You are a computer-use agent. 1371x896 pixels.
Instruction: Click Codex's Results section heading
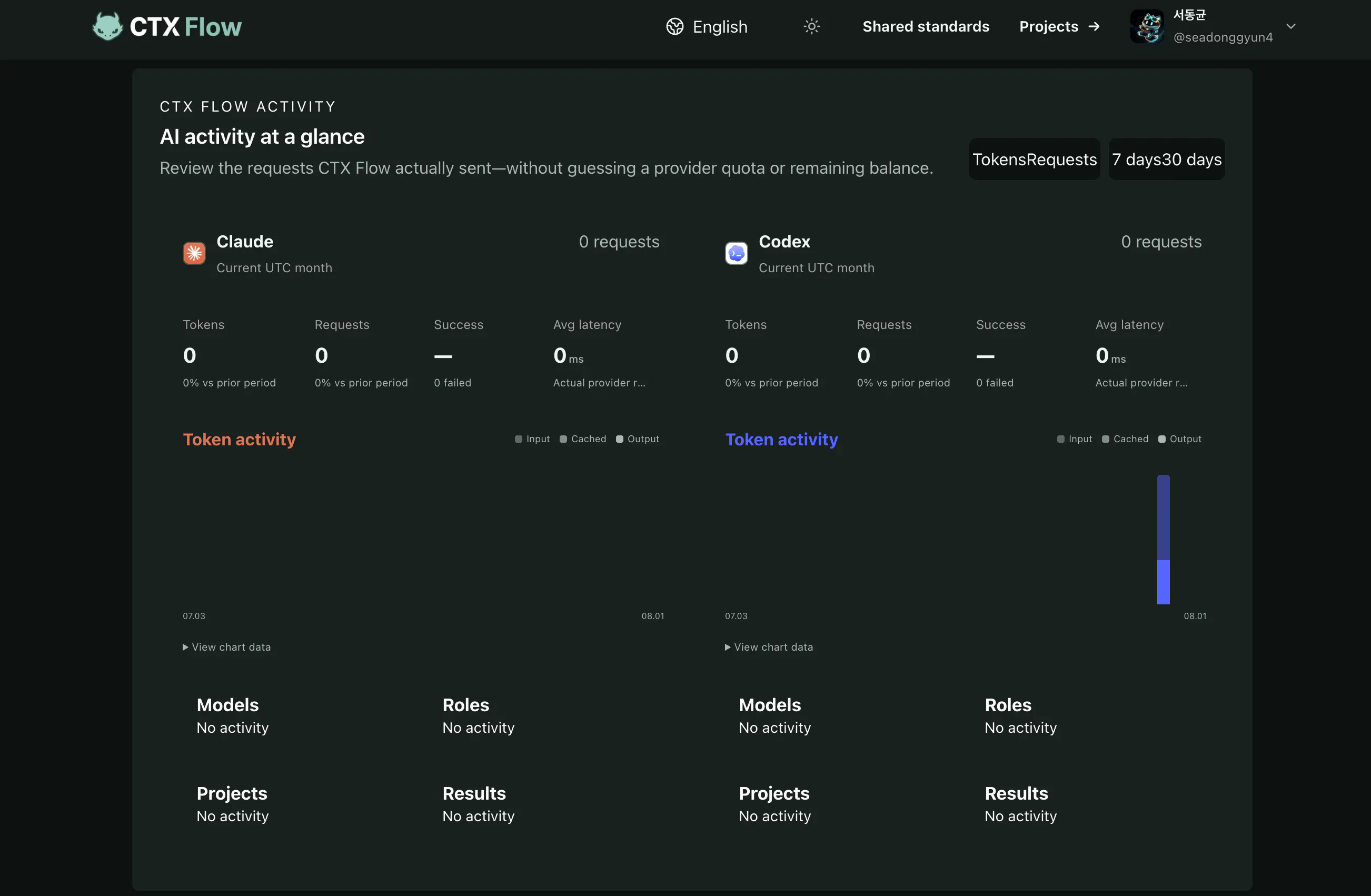click(1016, 793)
